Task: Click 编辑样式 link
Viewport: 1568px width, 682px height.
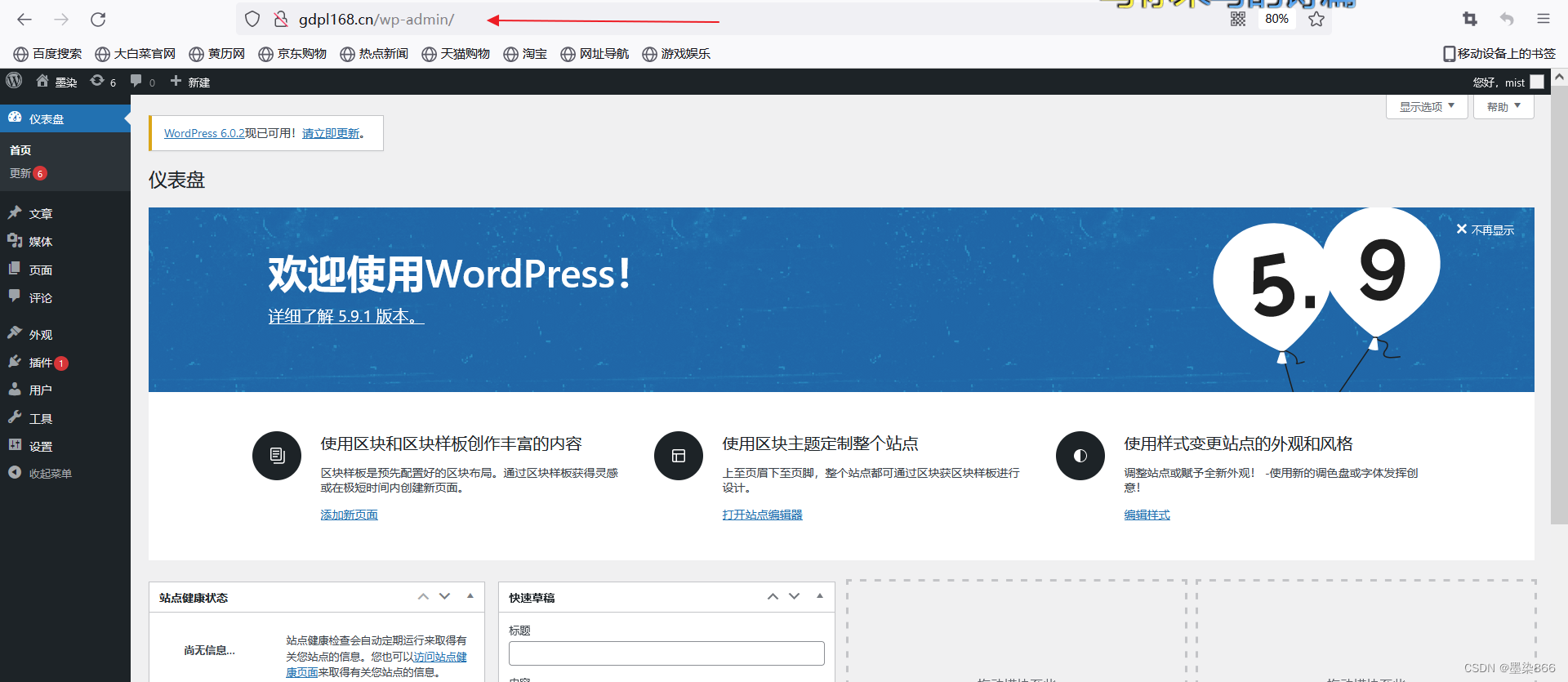Action: pyautogui.click(x=1147, y=515)
